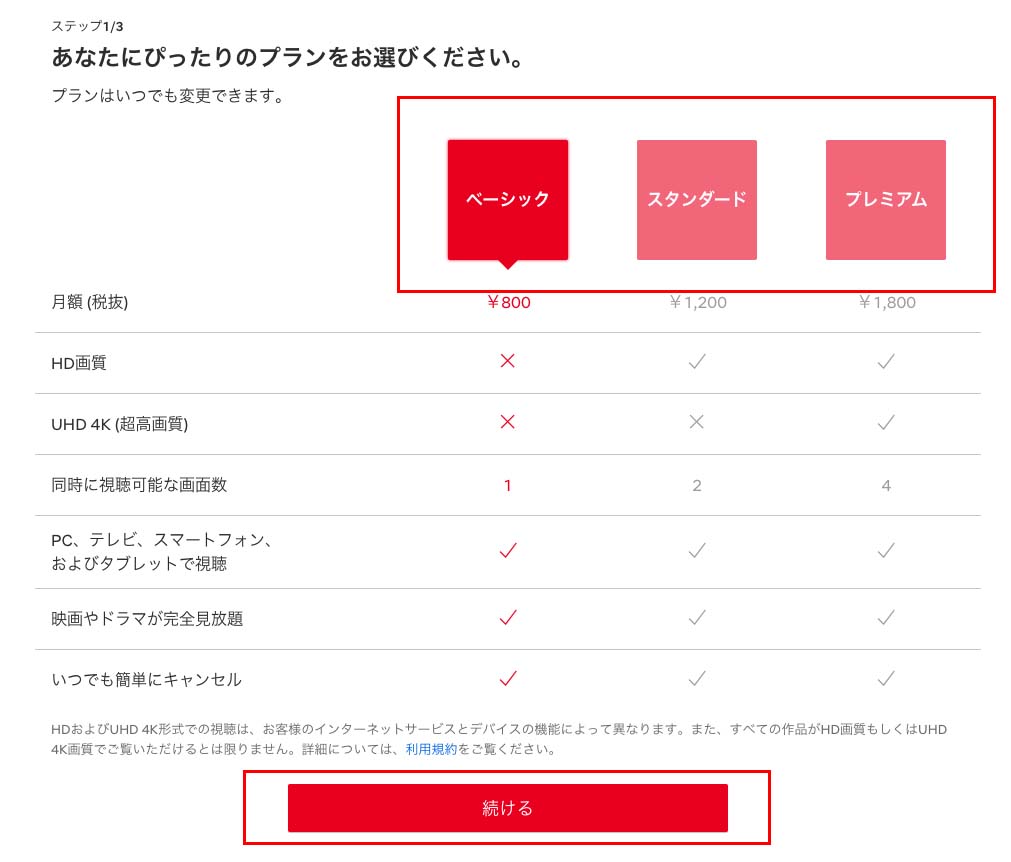
Task: Click the スタンダード checkmark in the PC、テレビ row
Action: pyautogui.click(x=696, y=549)
